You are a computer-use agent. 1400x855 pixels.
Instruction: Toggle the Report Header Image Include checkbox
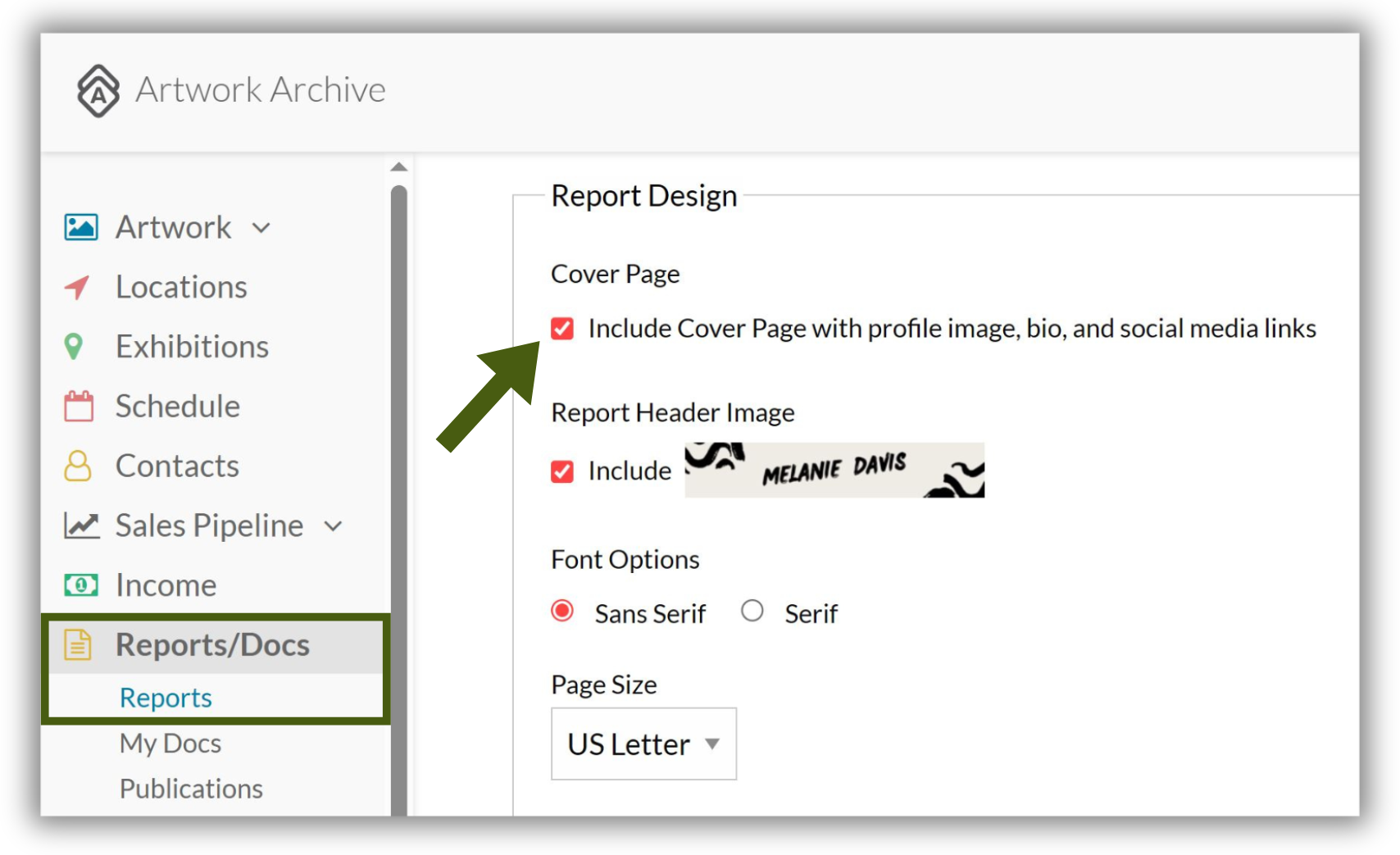[562, 471]
